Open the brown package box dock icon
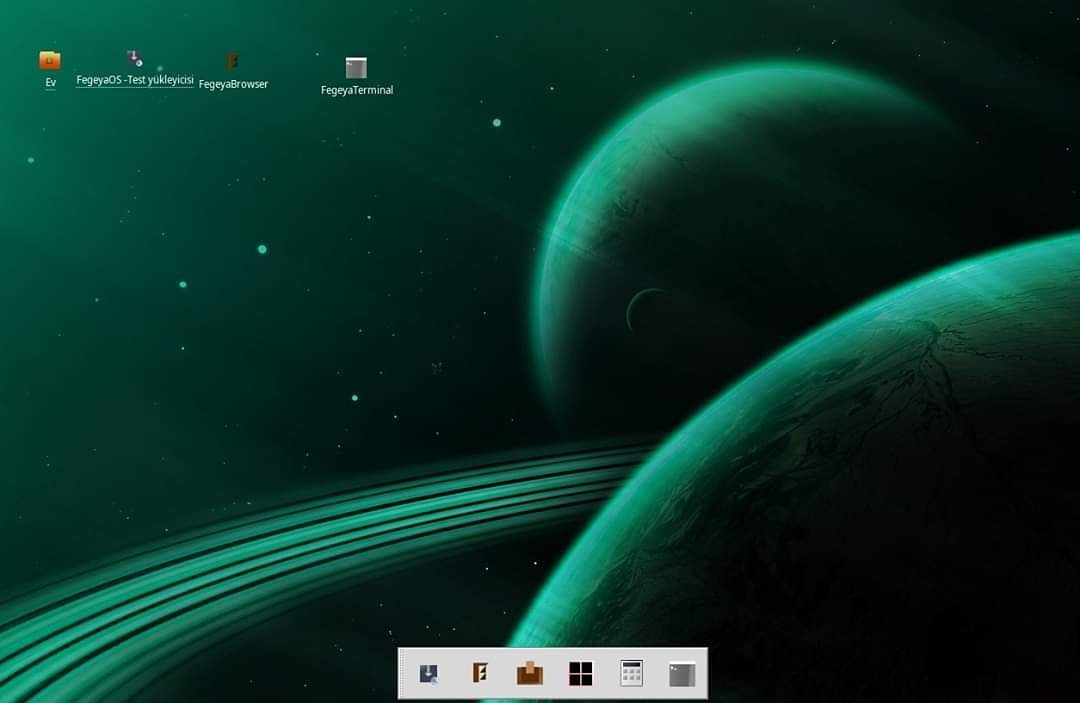 pos(530,673)
